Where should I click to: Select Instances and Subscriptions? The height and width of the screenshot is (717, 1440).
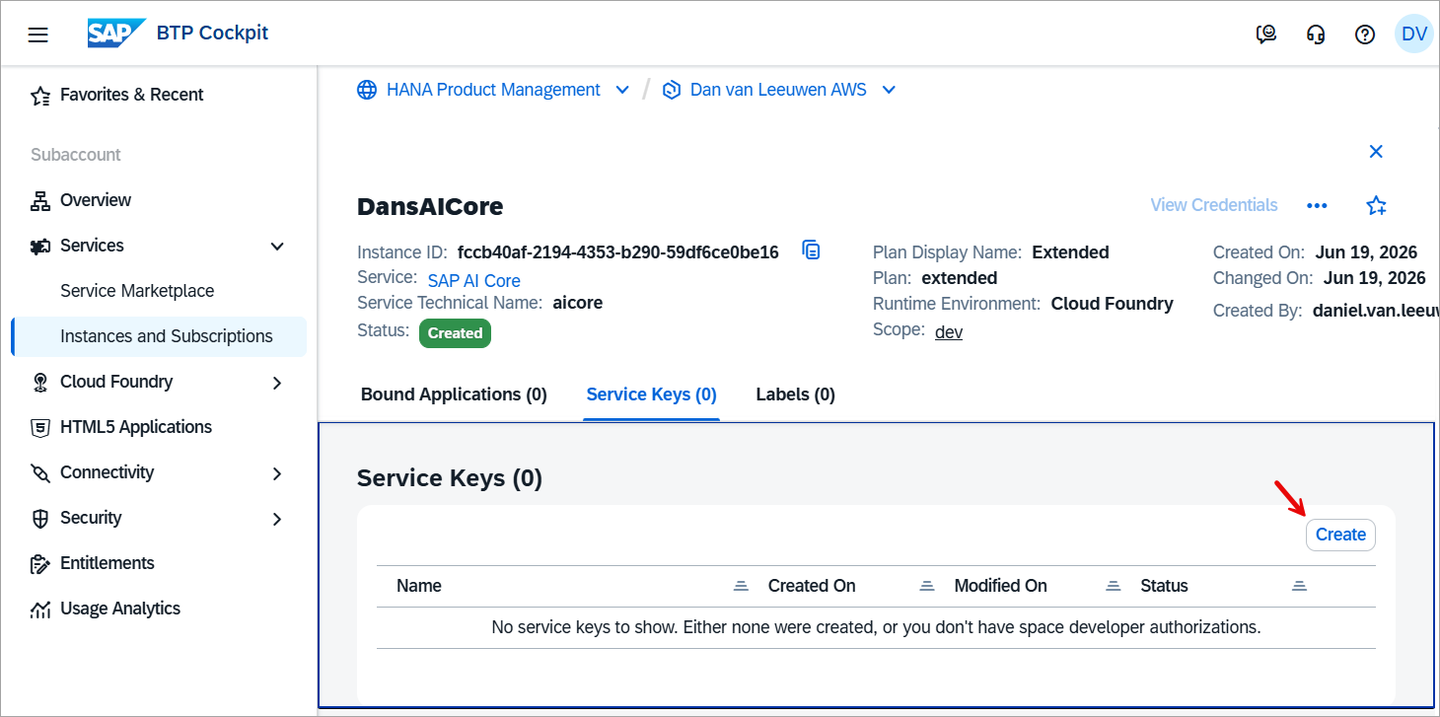pyautogui.click(x=159, y=336)
